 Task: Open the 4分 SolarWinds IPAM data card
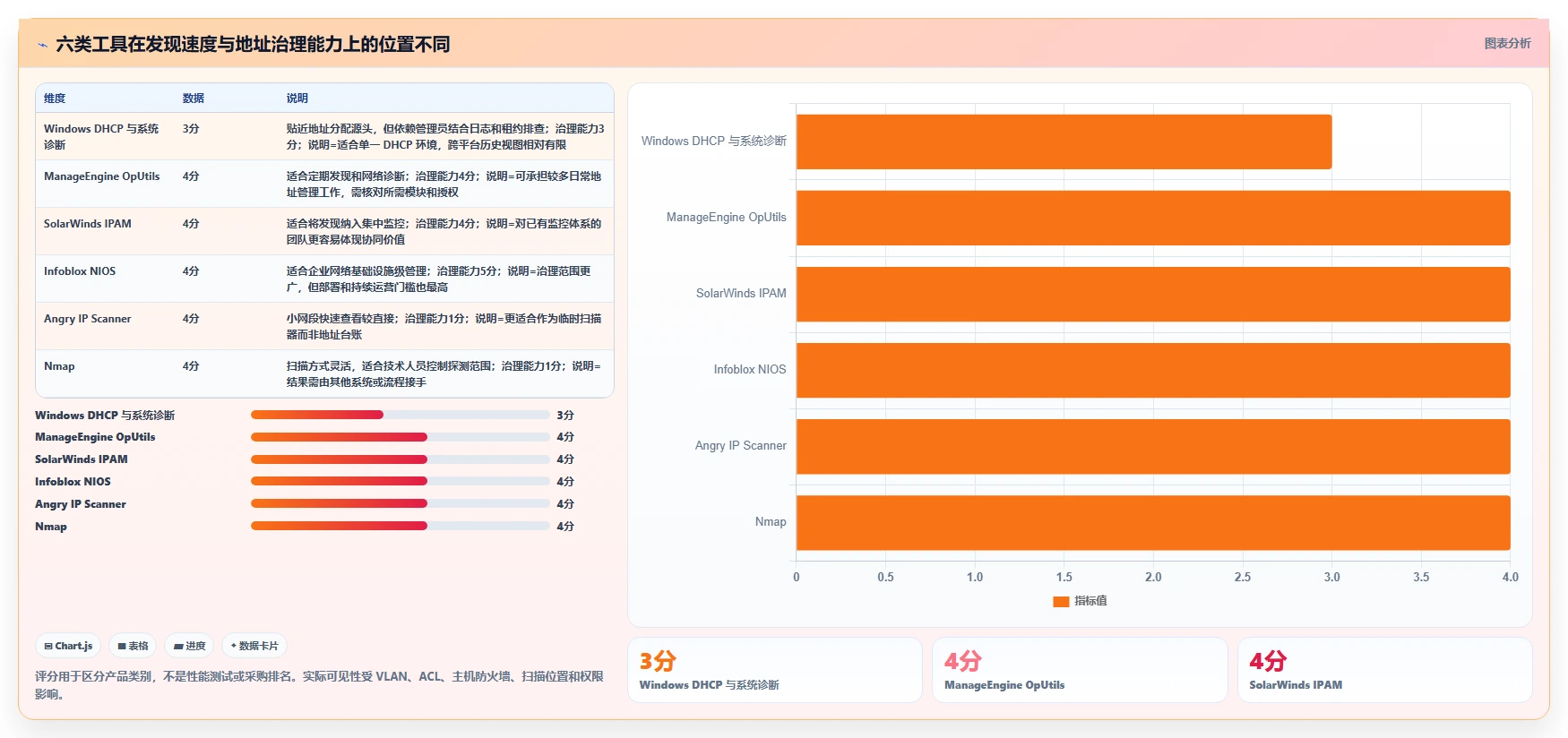pyautogui.click(x=1385, y=670)
